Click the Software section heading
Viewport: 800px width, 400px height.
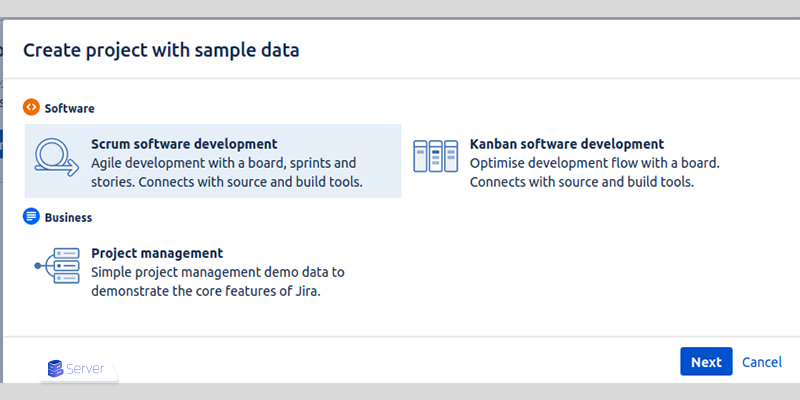point(69,108)
